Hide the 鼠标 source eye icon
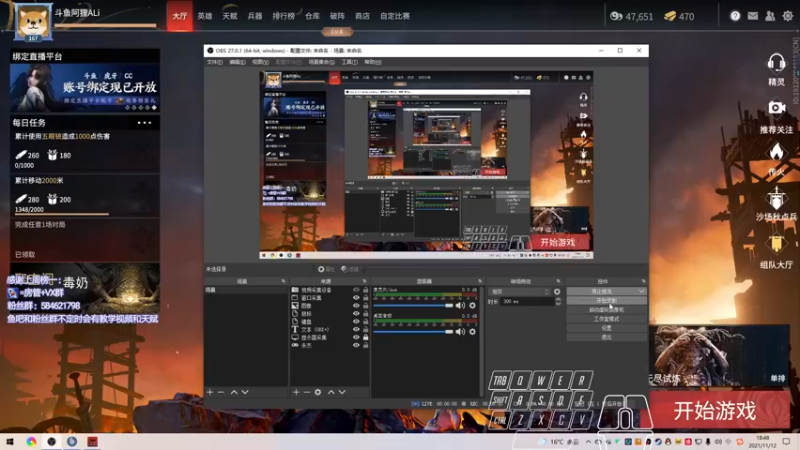The image size is (800, 450). [356, 313]
